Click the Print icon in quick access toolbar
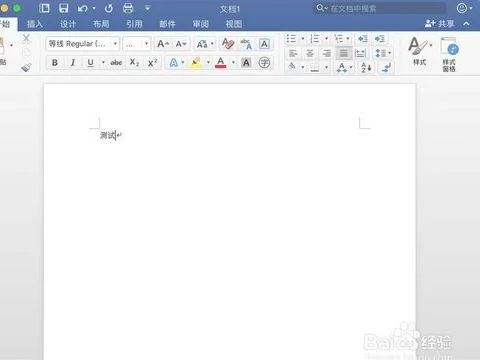 pyautogui.click(x=128, y=8)
